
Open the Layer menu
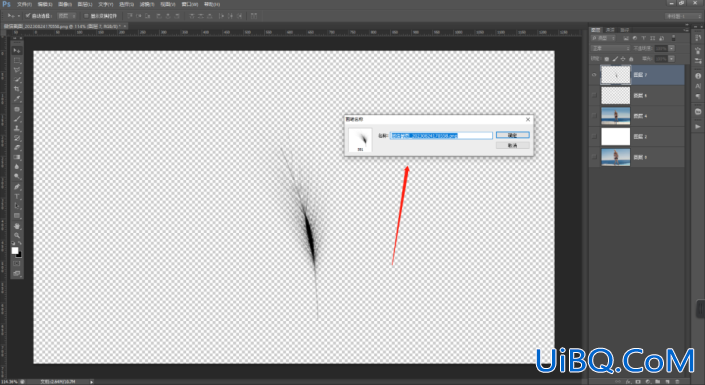(x=85, y=4)
